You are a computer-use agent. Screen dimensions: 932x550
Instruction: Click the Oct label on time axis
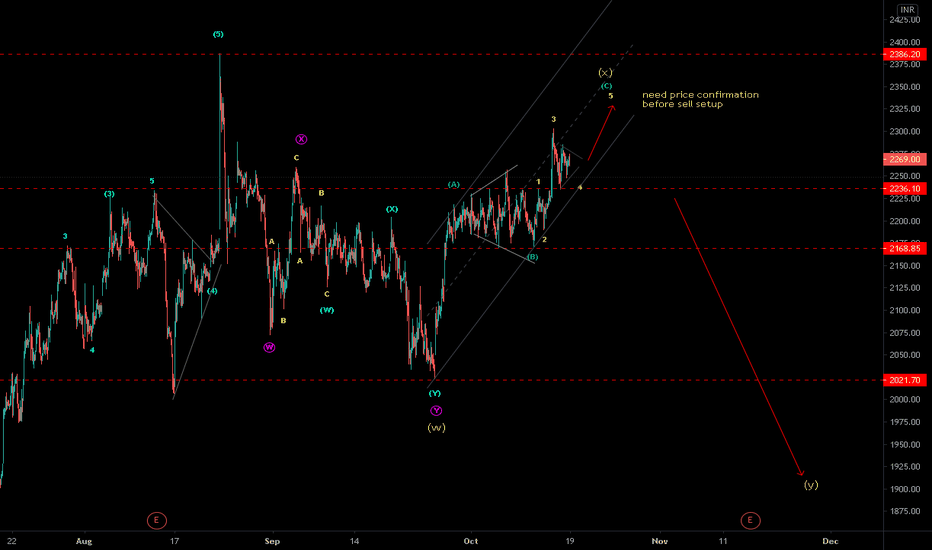pos(471,541)
